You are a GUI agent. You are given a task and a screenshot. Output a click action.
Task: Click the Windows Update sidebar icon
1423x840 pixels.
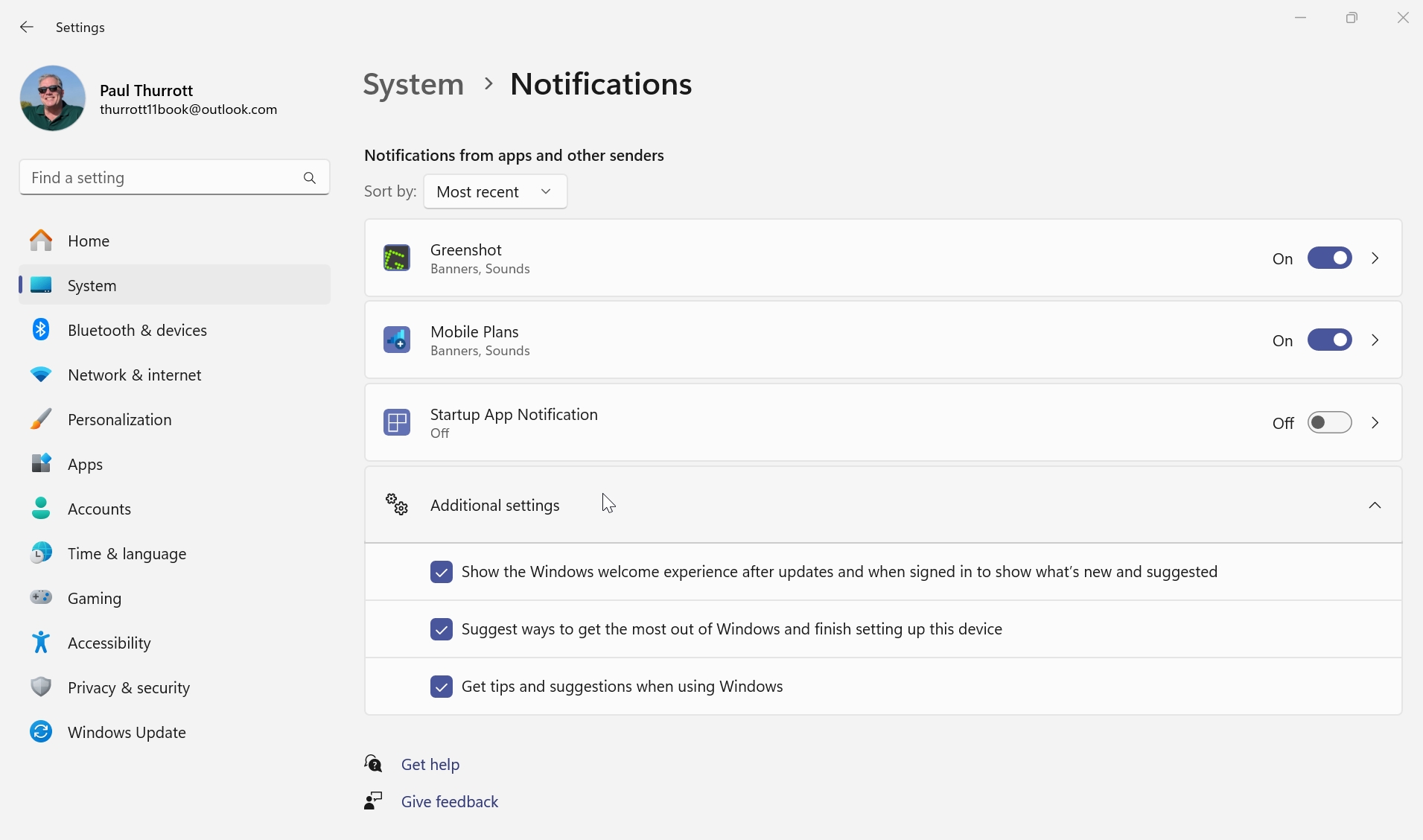41,732
